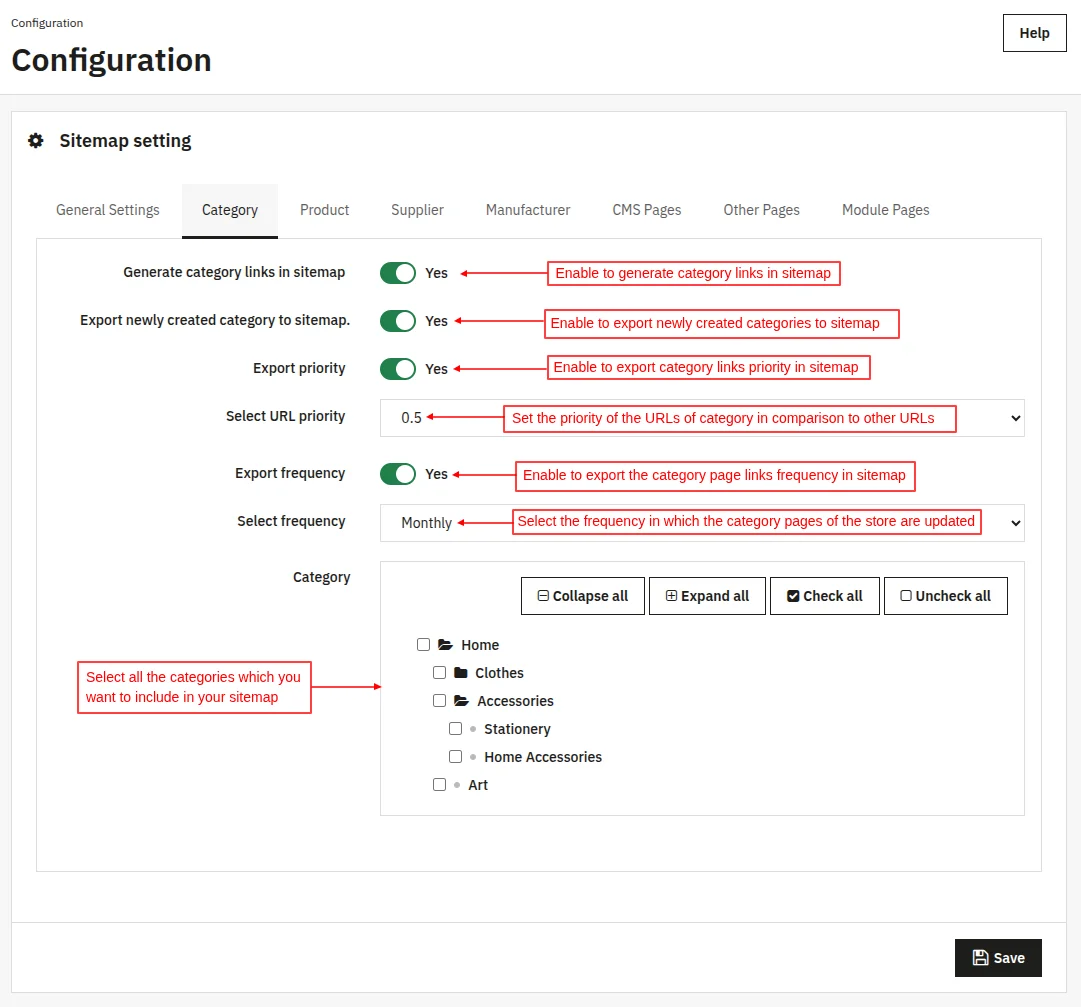Disable the Export frequency switch

pos(398,474)
